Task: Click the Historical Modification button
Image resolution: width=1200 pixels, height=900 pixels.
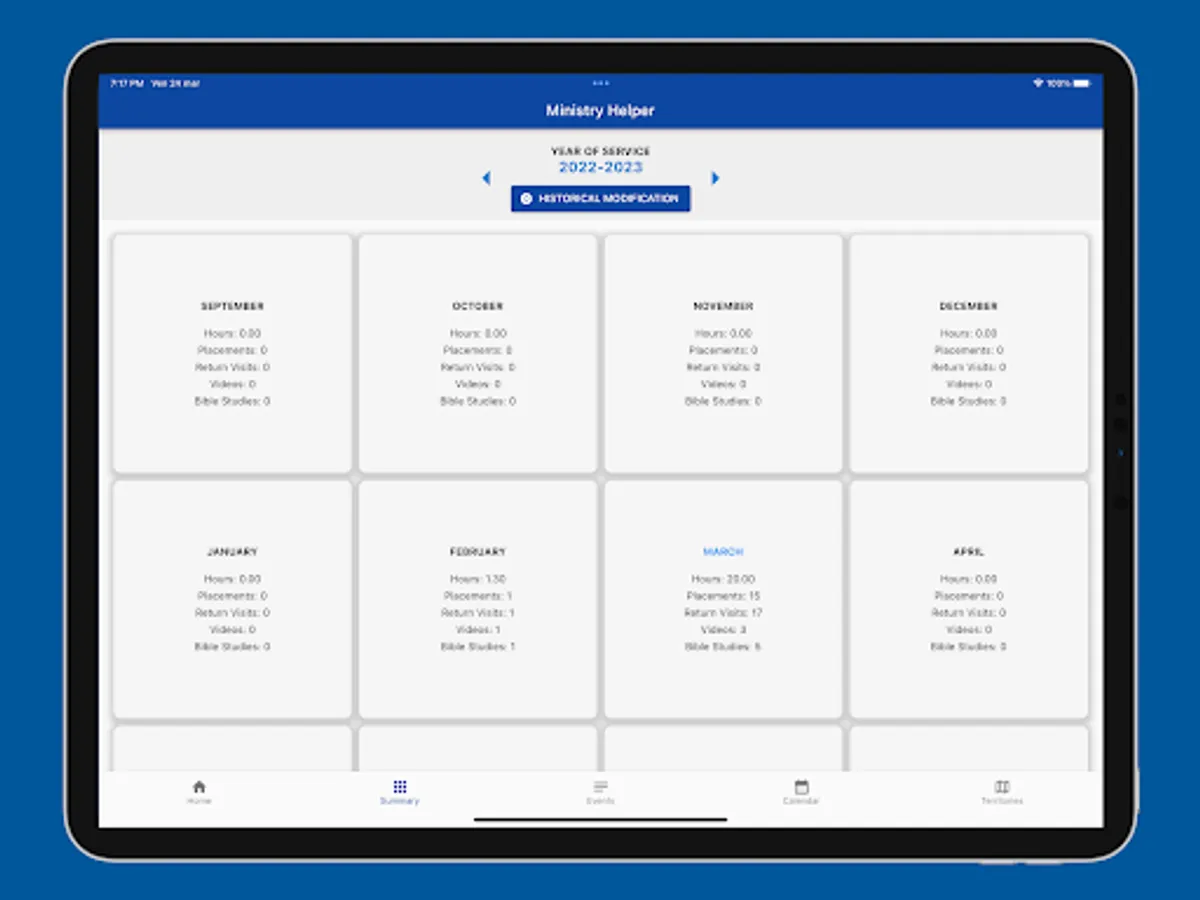Action: (x=600, y=198)
